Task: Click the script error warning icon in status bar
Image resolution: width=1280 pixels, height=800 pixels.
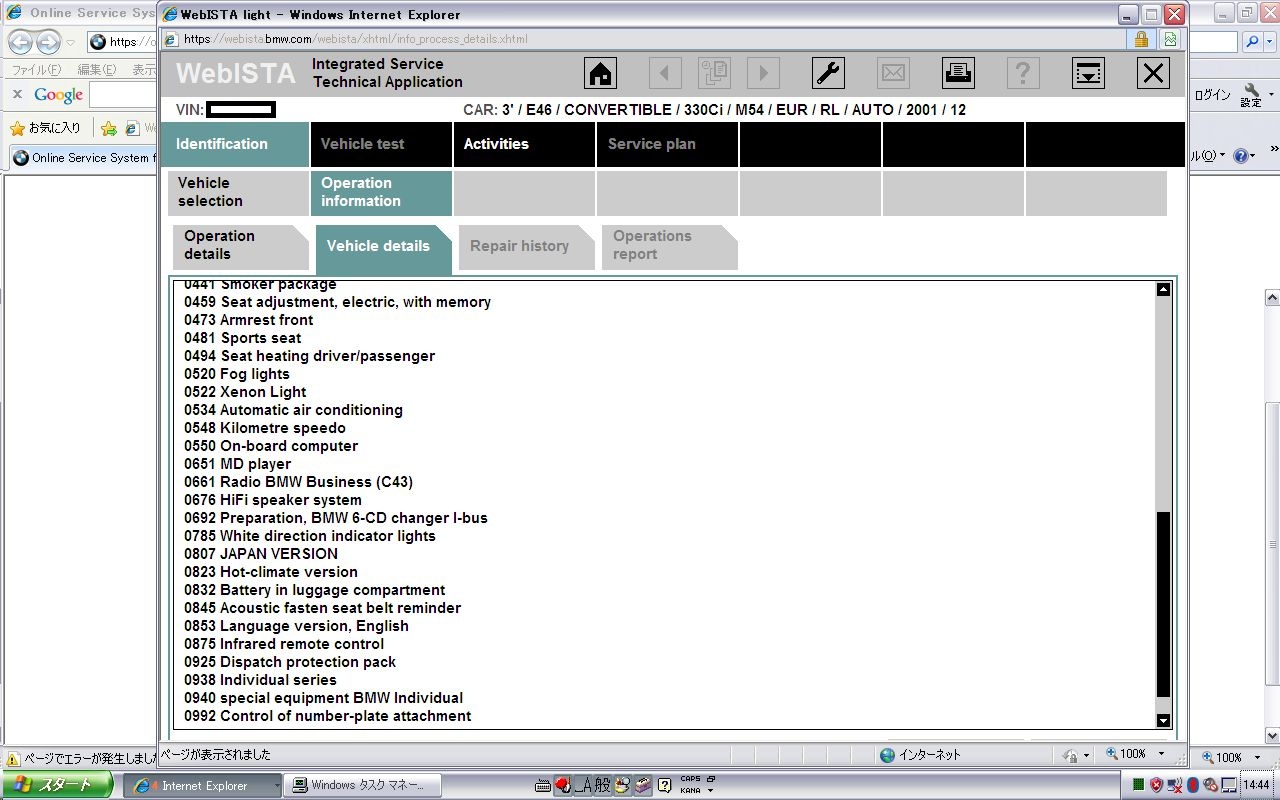Action: (14, 759)
